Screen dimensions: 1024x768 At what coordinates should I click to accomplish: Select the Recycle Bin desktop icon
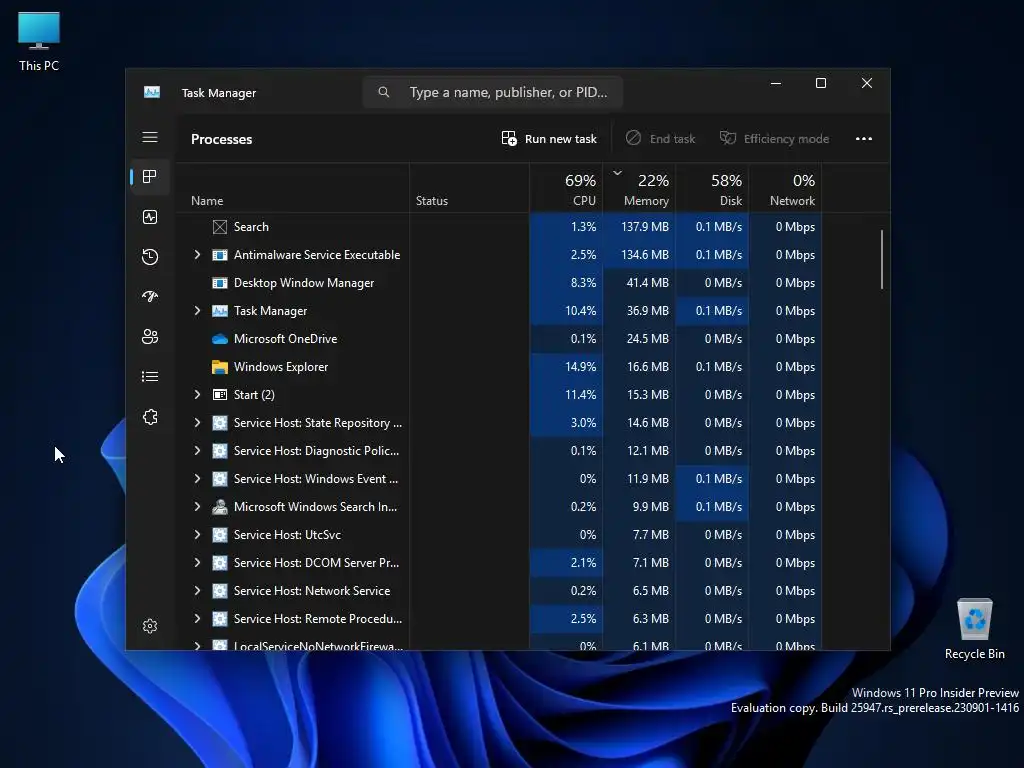[974, 628]
